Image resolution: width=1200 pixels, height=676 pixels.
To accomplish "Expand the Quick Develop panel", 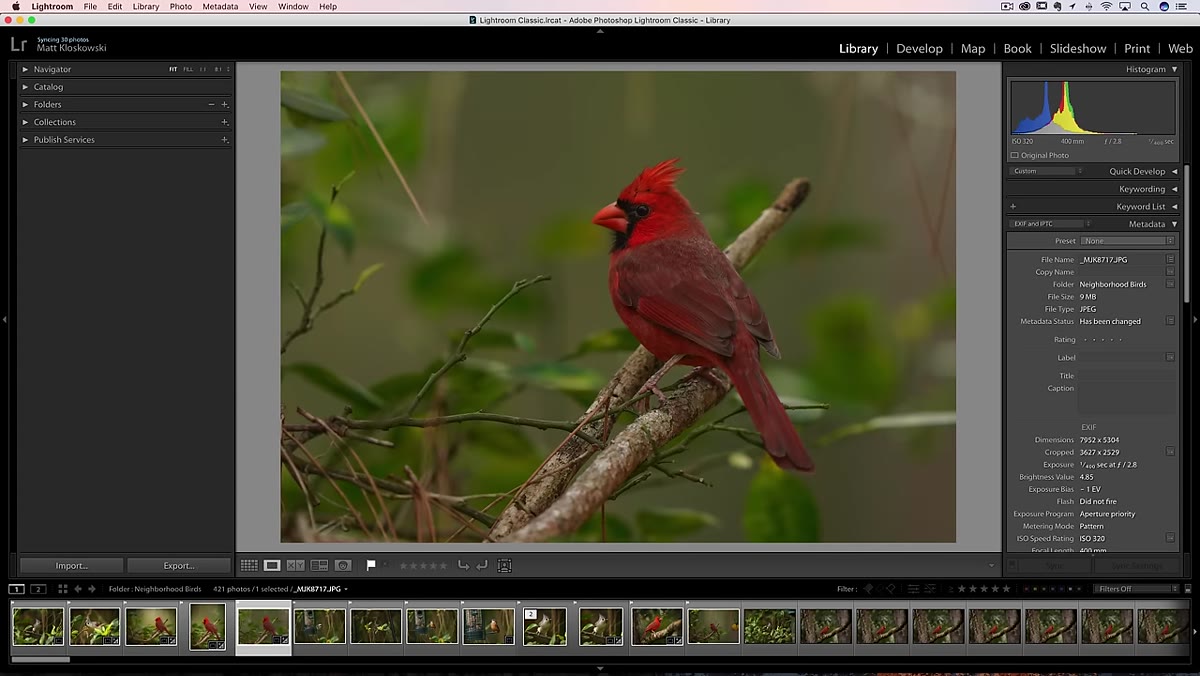I will [1174, 171].
